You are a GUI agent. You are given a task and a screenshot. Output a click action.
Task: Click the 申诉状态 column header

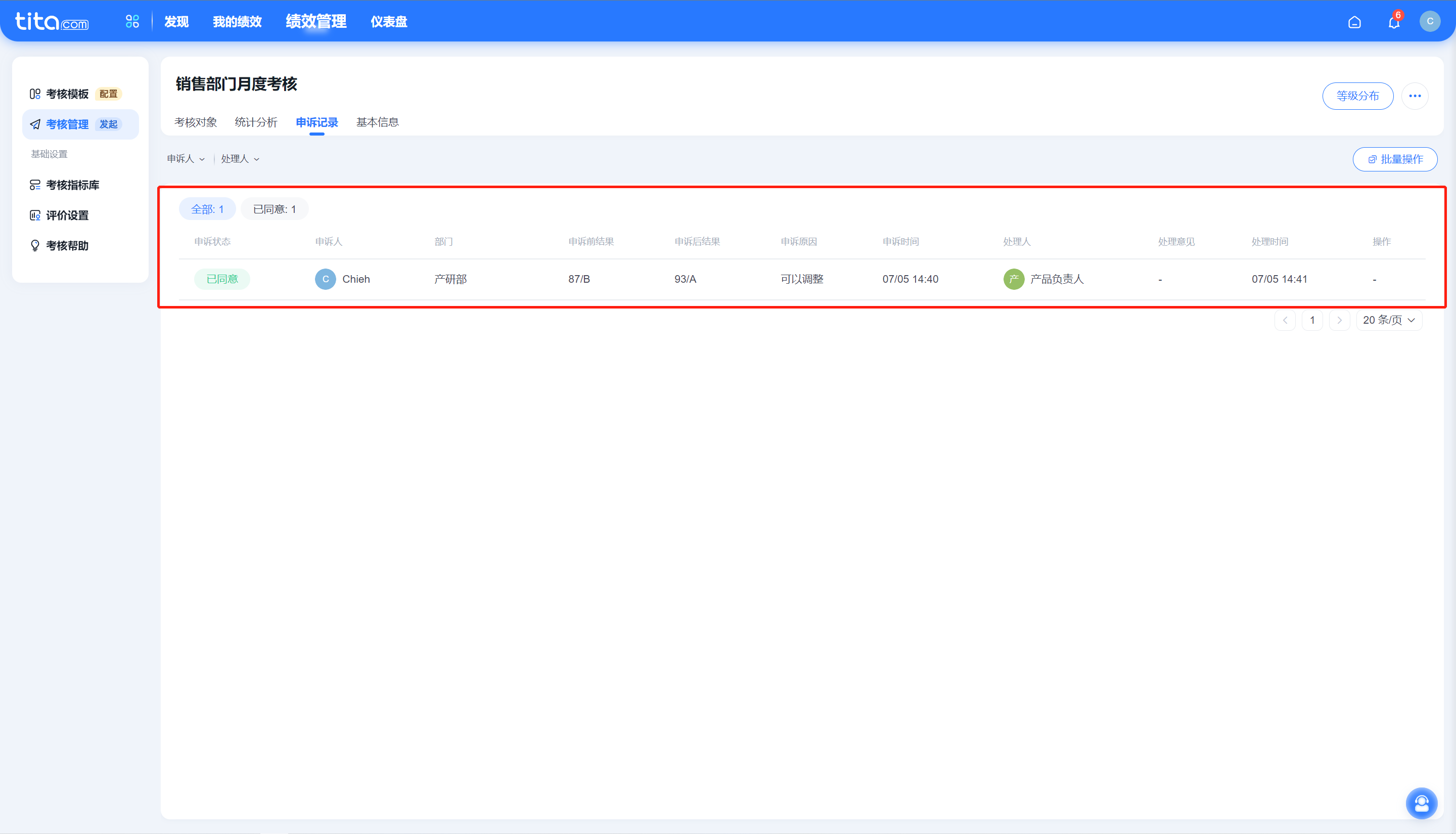point(212,242)
